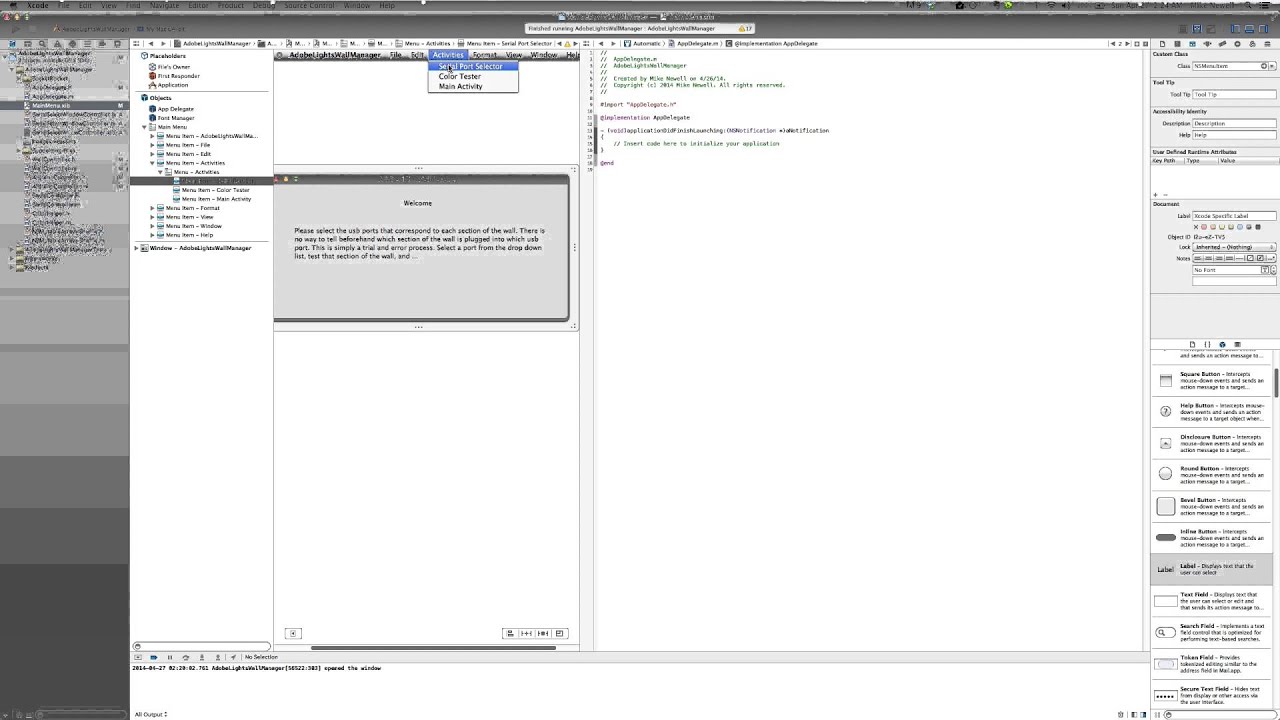
Task: Click the Welcome label in window design
Action: point(418,203)
